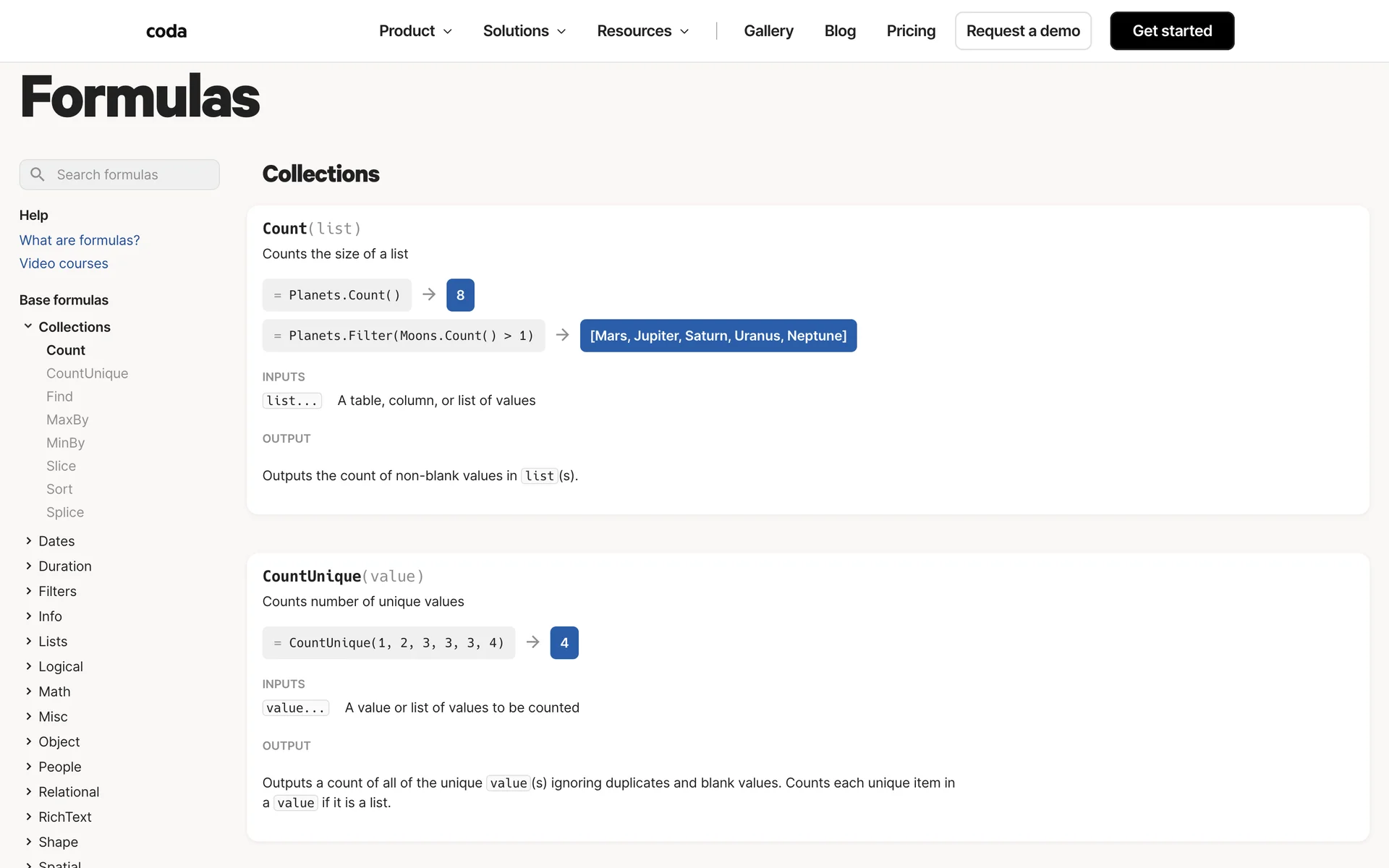Focus the Search formulas field
The height and width of the screenshot is (868, 1389).
130,174
